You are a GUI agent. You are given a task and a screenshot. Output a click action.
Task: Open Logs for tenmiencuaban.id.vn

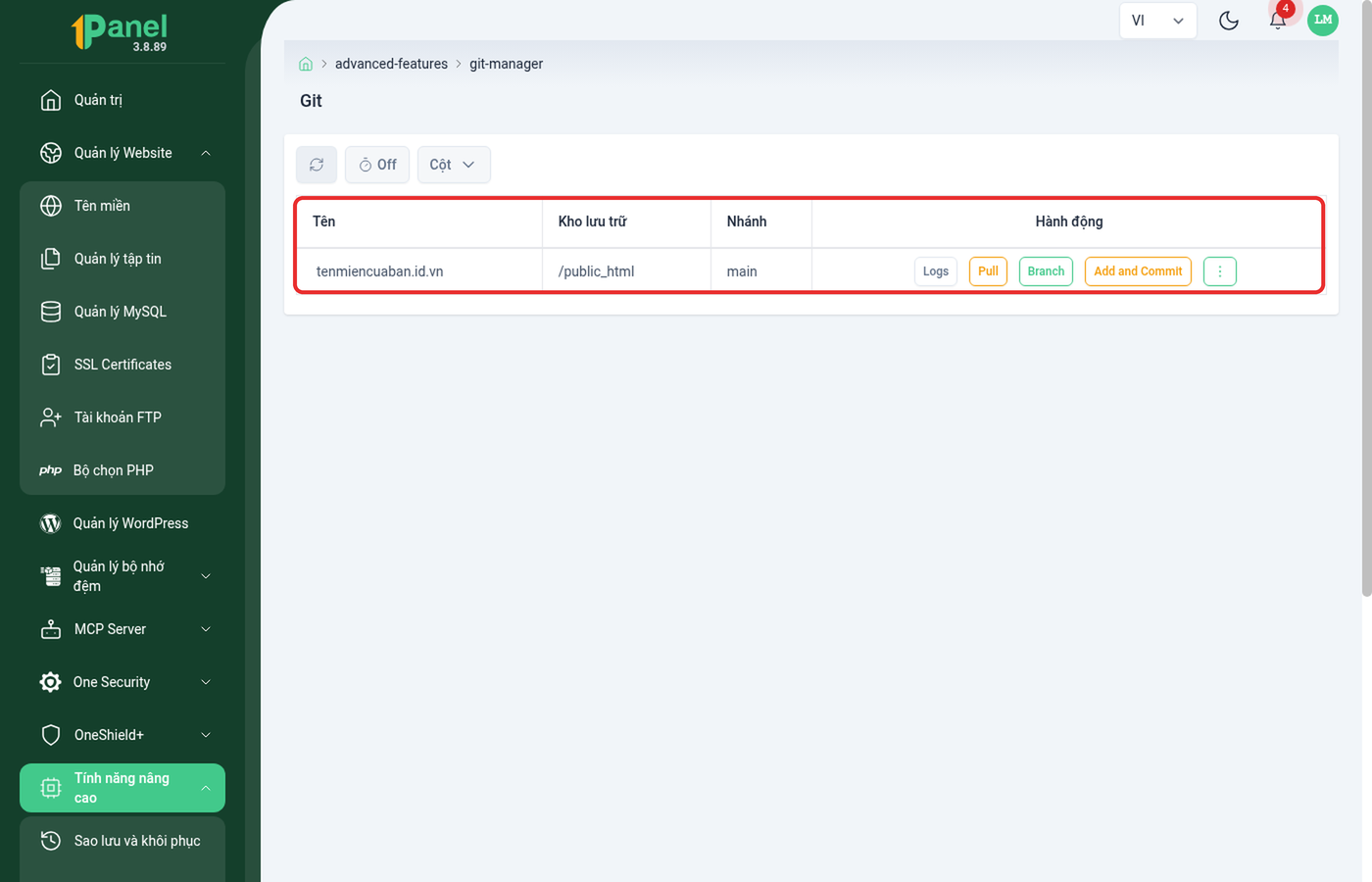click(x=936, y=271)
